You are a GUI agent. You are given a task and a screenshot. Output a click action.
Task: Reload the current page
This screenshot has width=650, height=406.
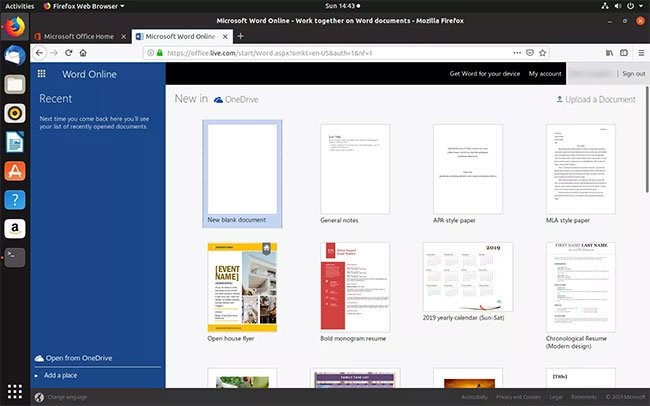(x=69, y=53)
